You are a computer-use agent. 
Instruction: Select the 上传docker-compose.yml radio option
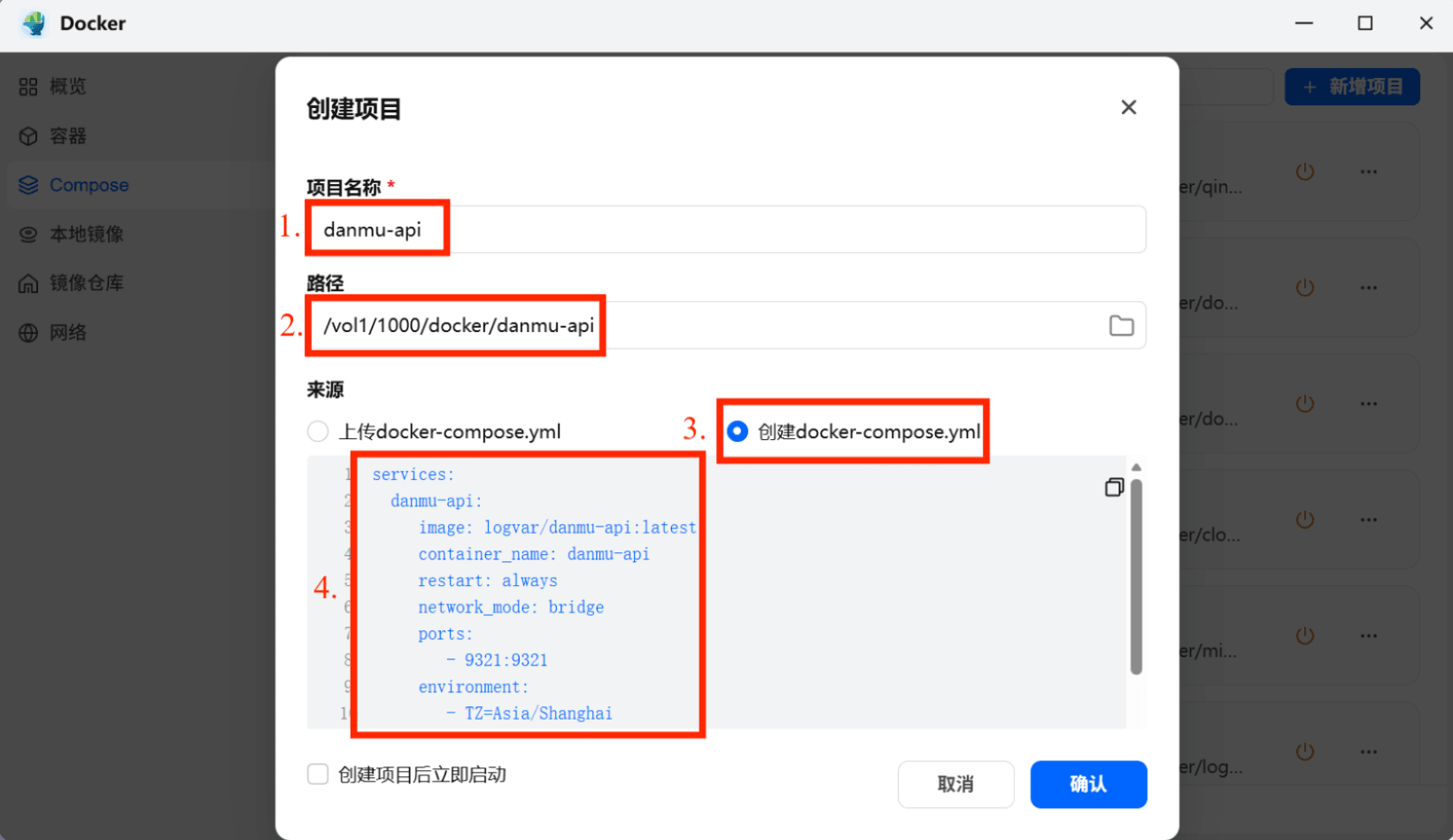(x=317, y=431)
